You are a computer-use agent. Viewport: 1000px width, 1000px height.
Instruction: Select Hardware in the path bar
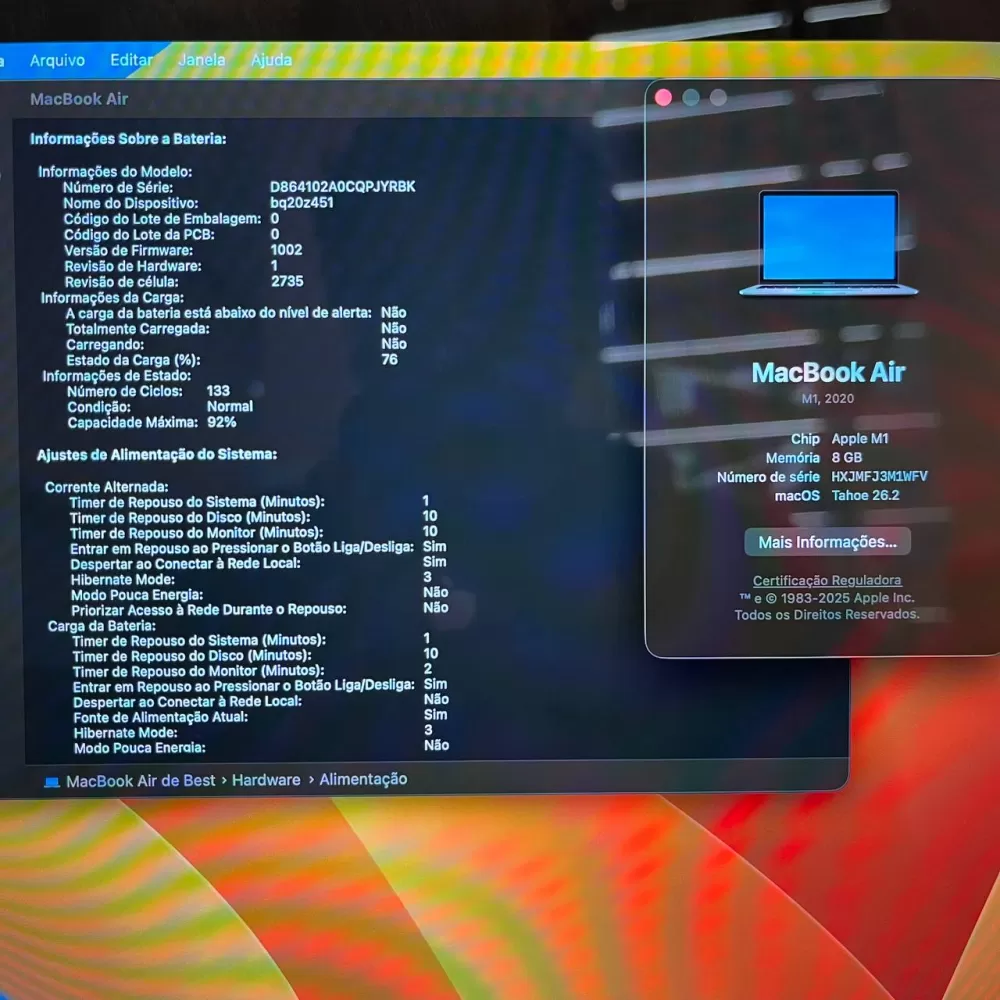coord(266,780)
